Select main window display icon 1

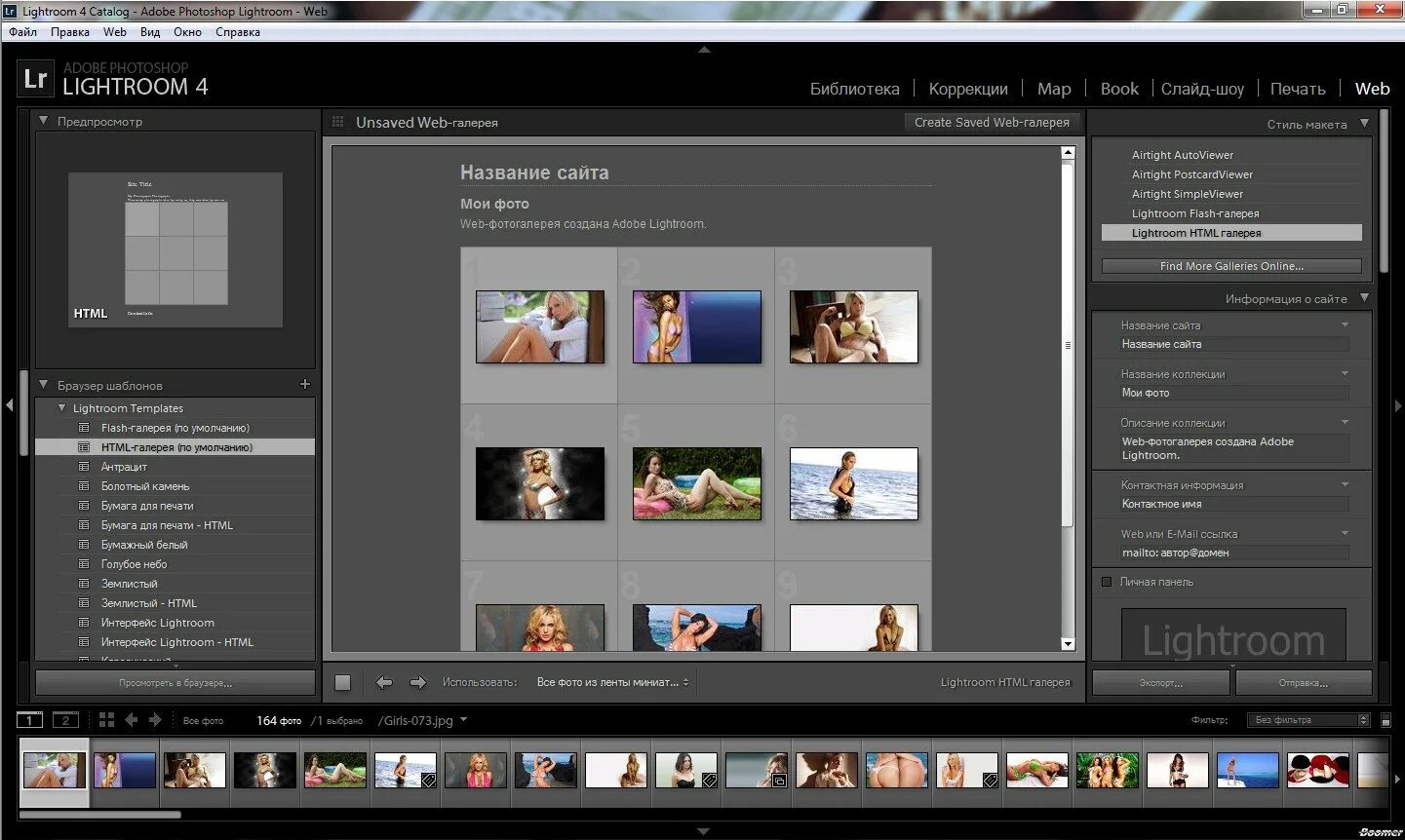tap(30, 720)
